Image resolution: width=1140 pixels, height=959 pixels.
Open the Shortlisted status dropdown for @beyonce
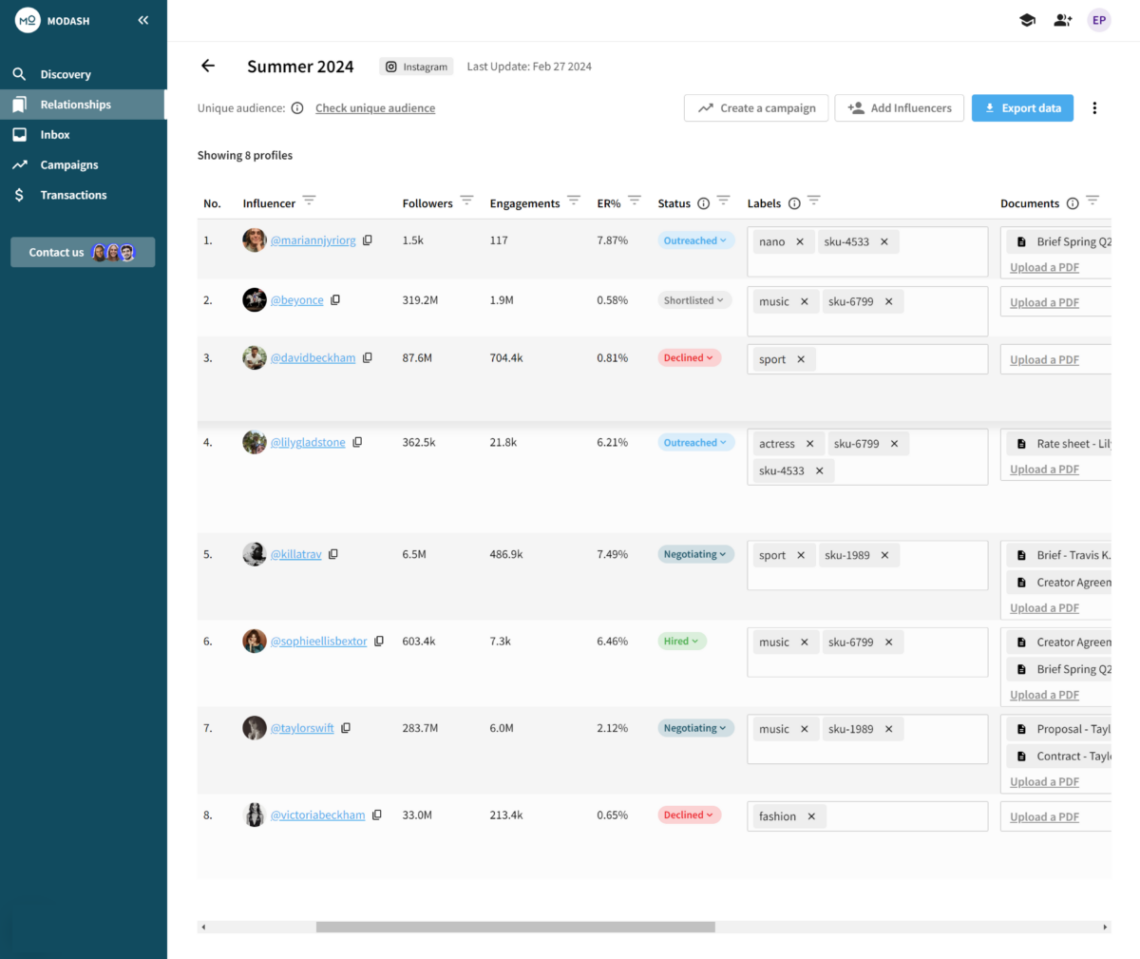point(695,300)
